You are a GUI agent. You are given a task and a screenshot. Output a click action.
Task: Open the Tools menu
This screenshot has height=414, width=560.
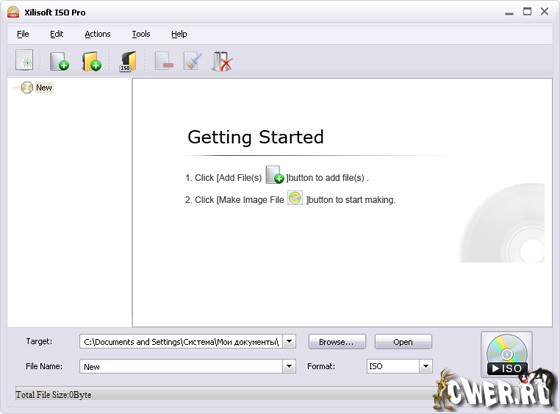(x=141, y=34)
